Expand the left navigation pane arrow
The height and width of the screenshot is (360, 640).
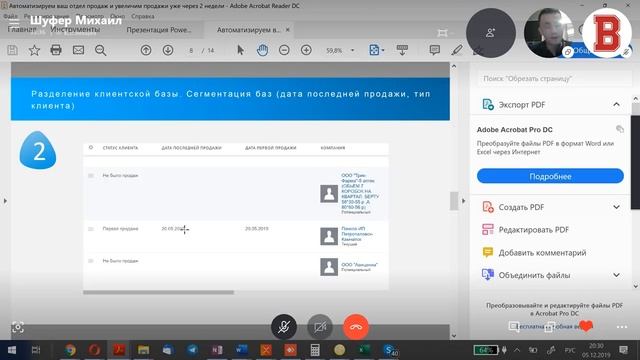(5, 201)
